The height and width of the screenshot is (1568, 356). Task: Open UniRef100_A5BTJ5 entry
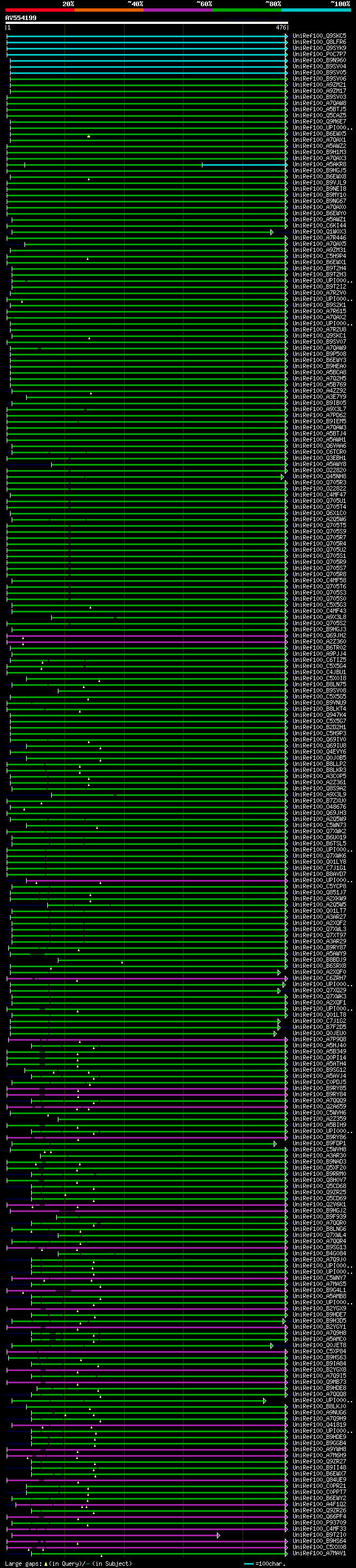[319, 109]
